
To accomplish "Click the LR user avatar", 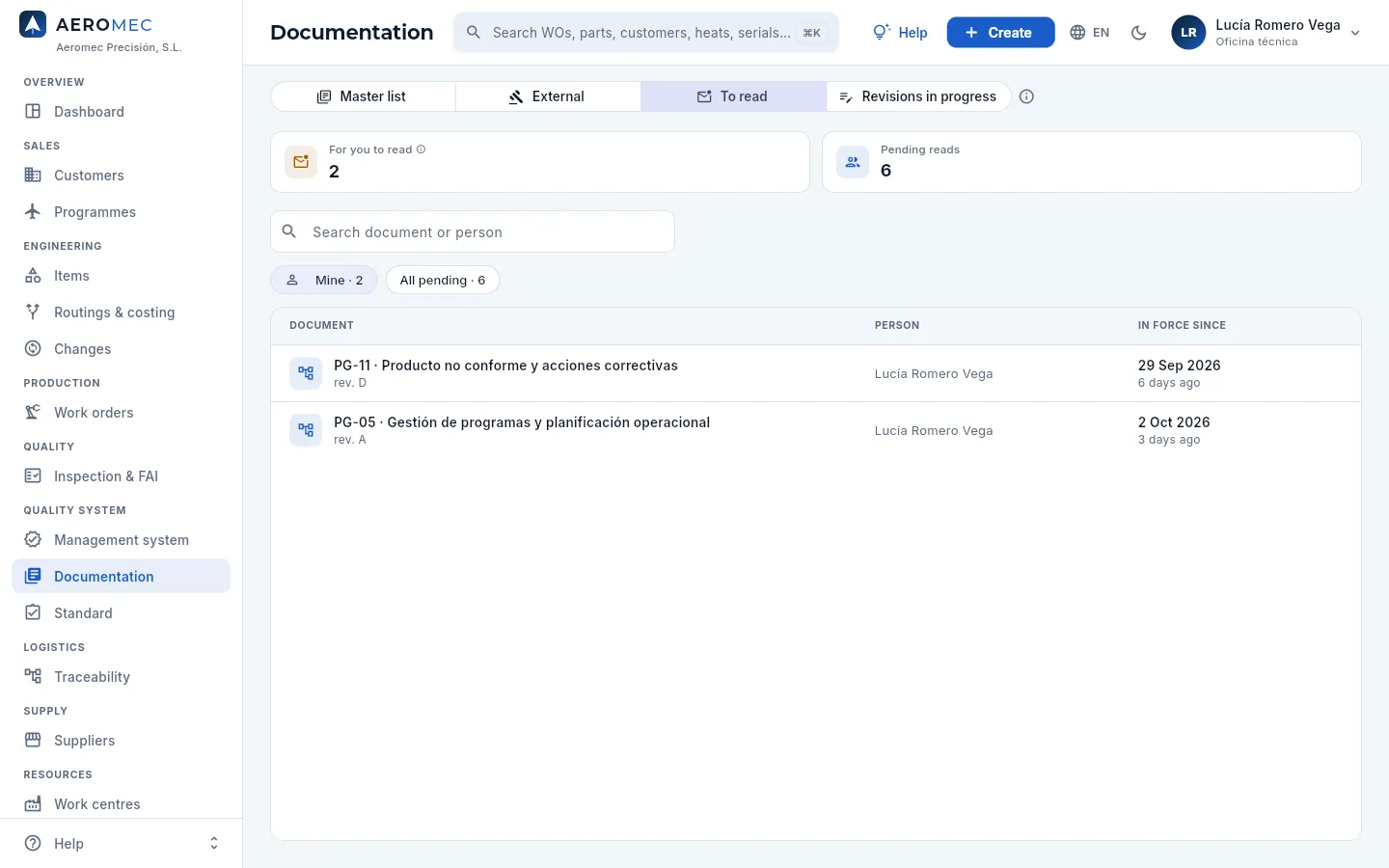I will [x=1188, y=33].
